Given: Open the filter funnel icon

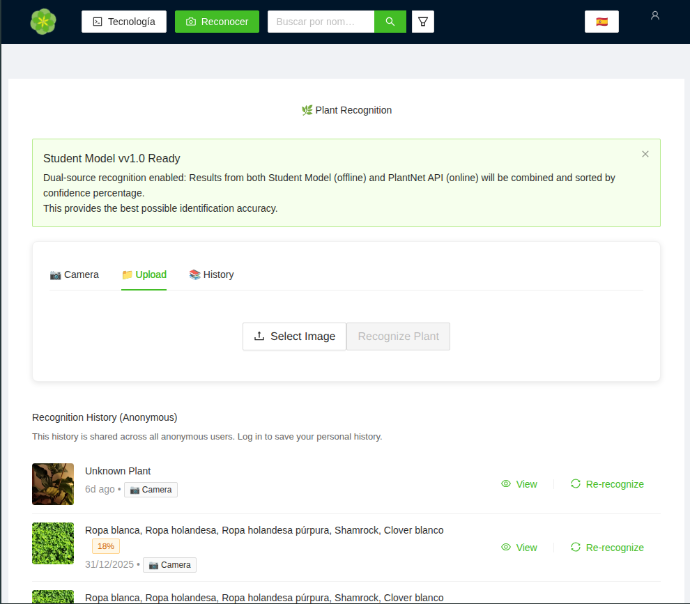Looking at the screenshot, I should pos(423,21).
